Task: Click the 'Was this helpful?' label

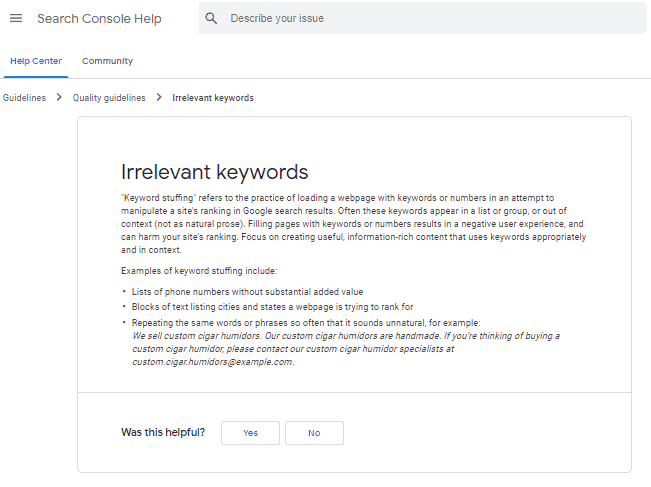Action: (163, 433)
